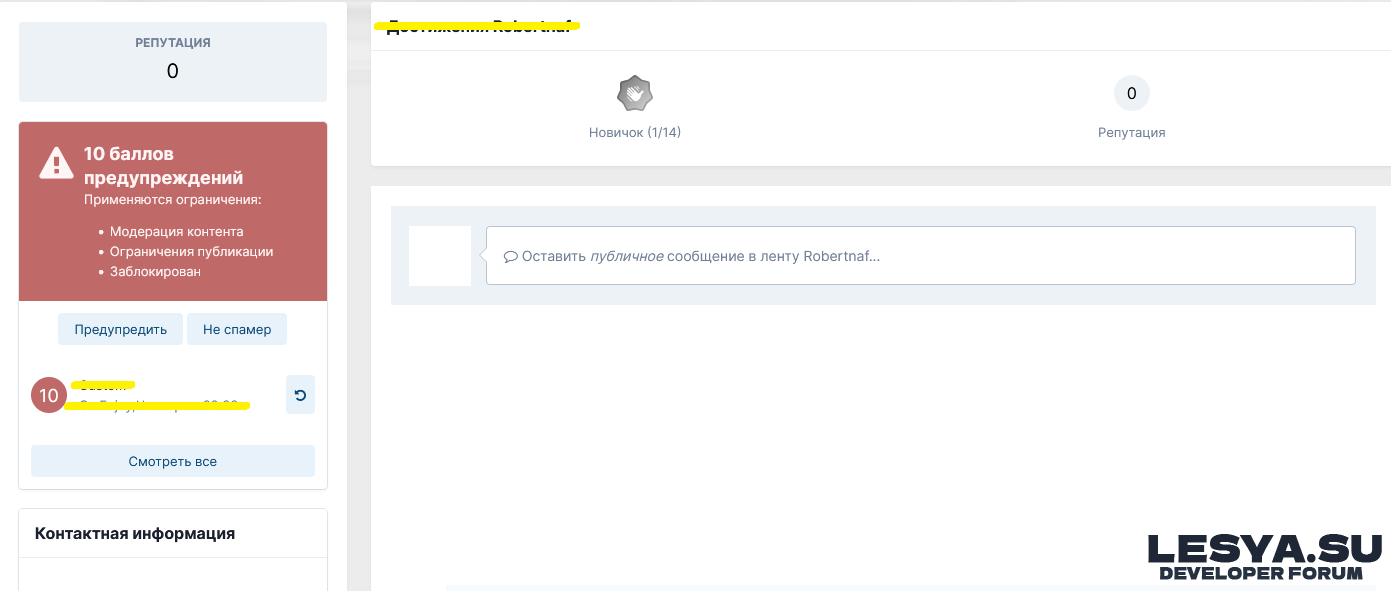Click the Новичок rank badge icon
Viewport: 1391px width, 591px height.
point(635,94)
